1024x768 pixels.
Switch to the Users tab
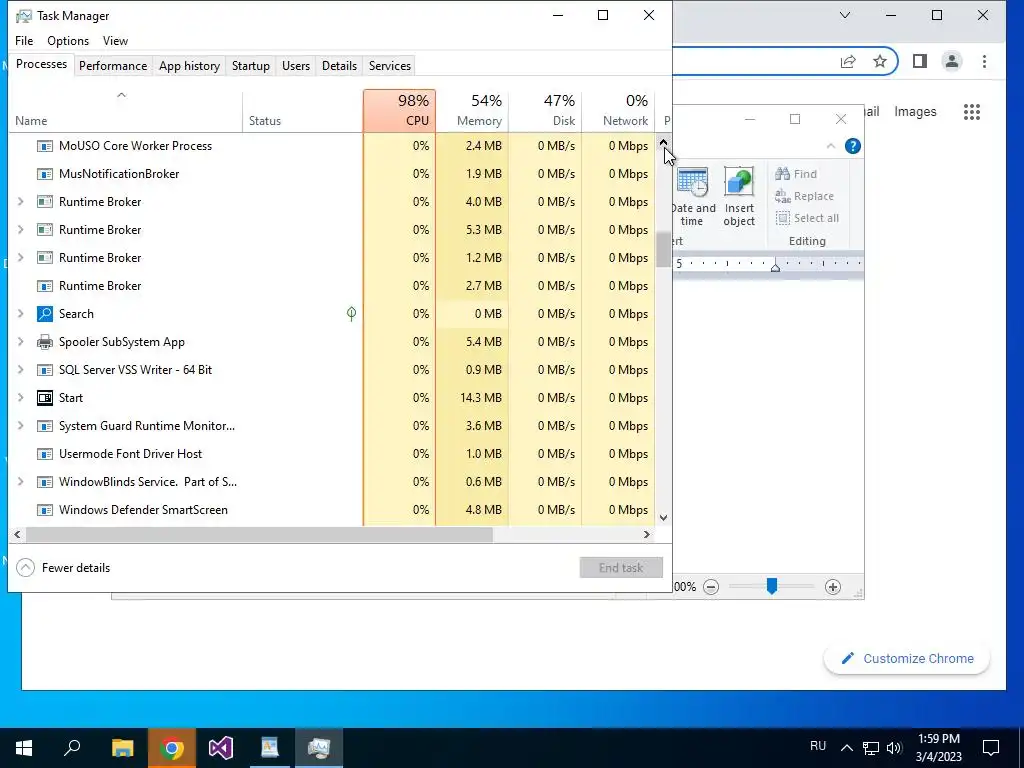point(296,66)
